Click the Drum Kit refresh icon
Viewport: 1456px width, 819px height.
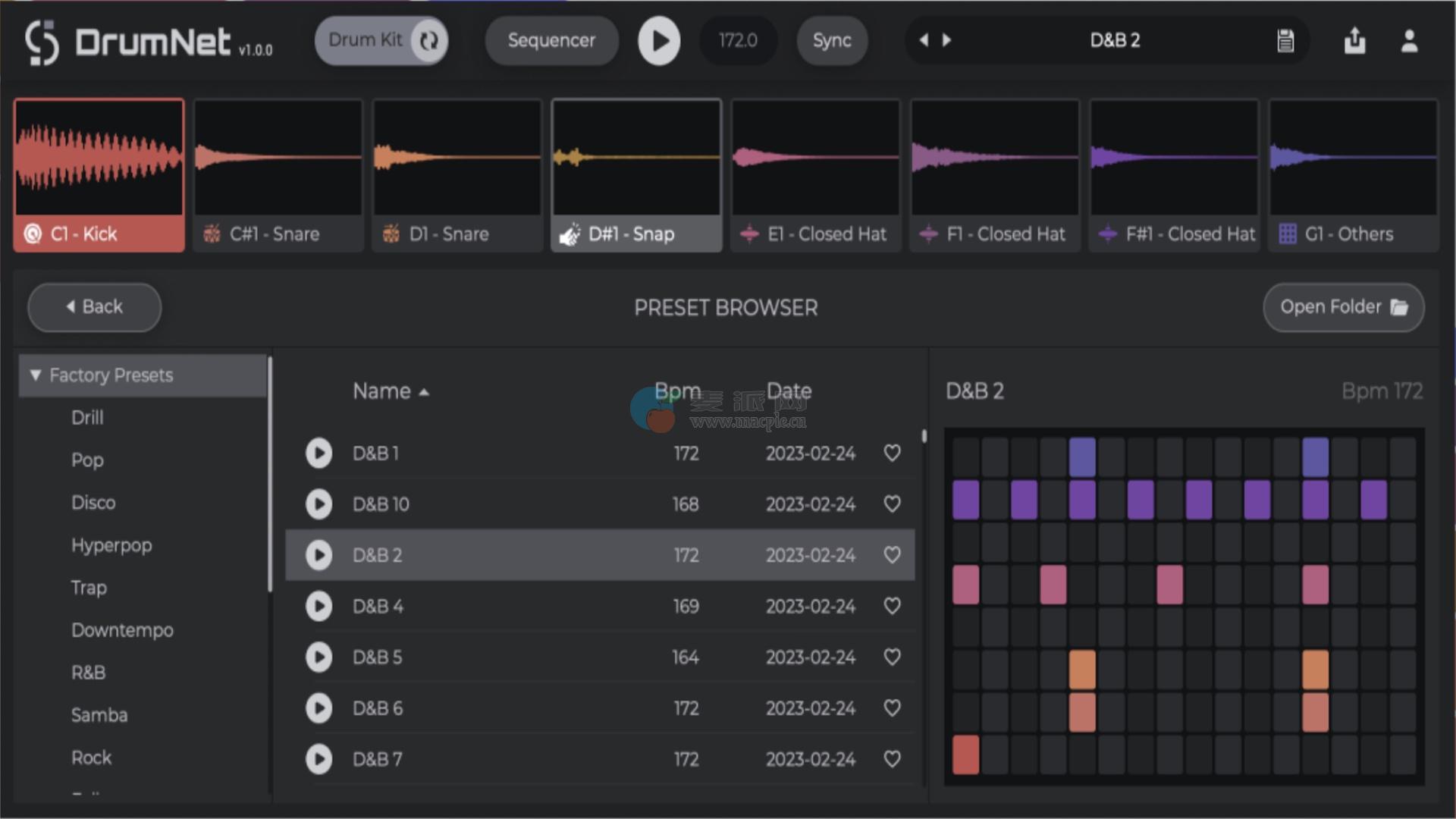point(429,41)
